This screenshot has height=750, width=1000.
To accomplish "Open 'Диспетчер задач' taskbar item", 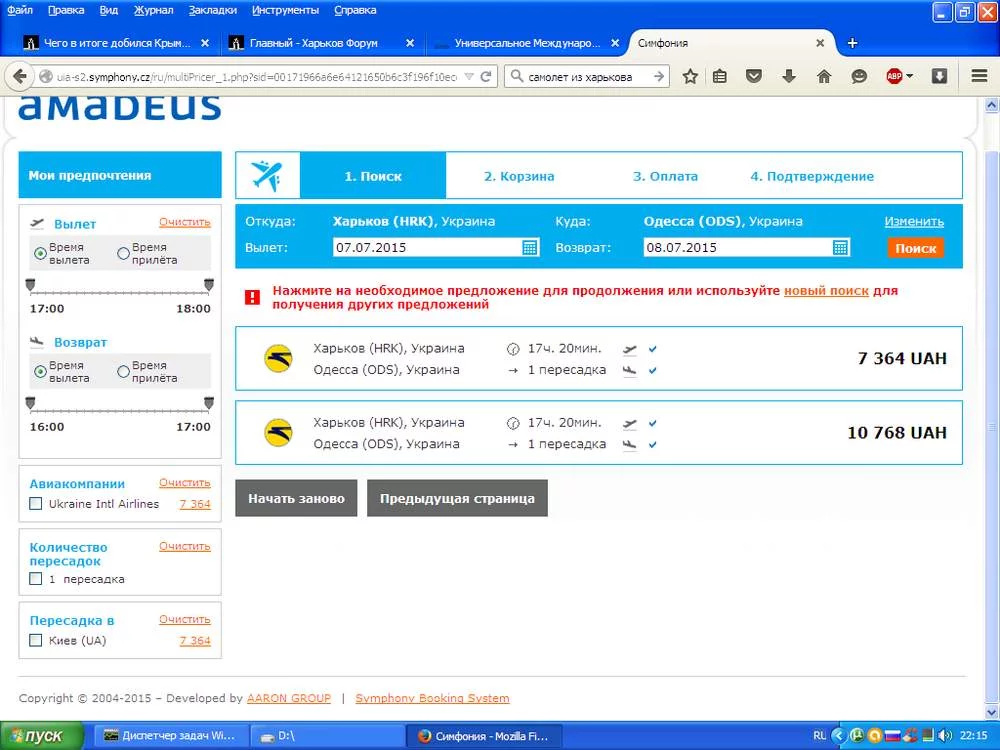I will coord(170,735).
